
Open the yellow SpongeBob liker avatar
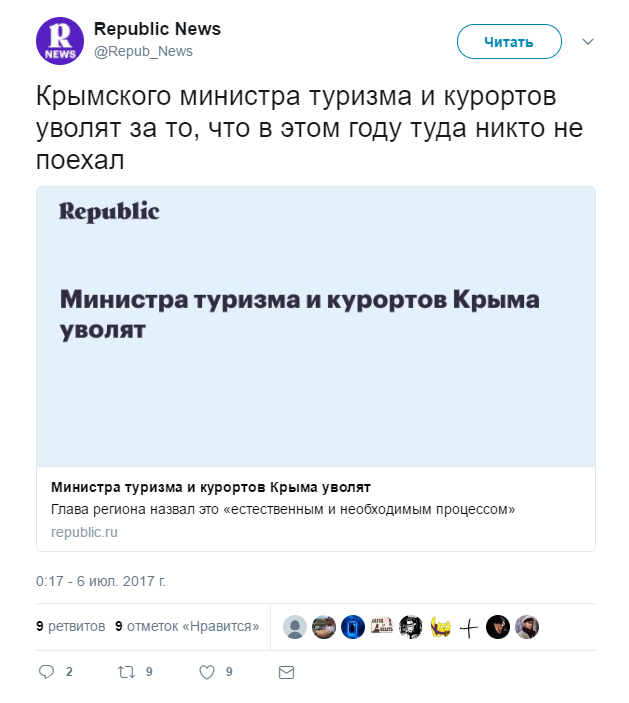click(x=440, y=627)
